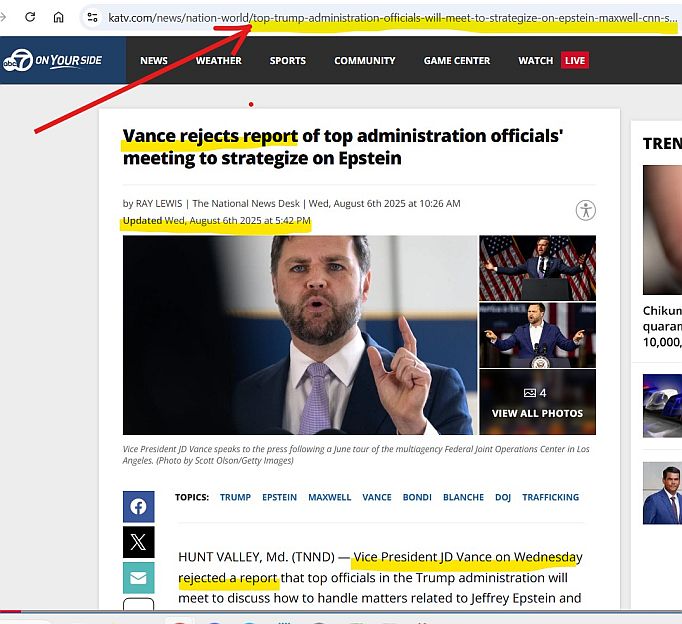Open the TRAFFICKING topic link
Viewport: 682px width, 624px height.
click(551, 497)
